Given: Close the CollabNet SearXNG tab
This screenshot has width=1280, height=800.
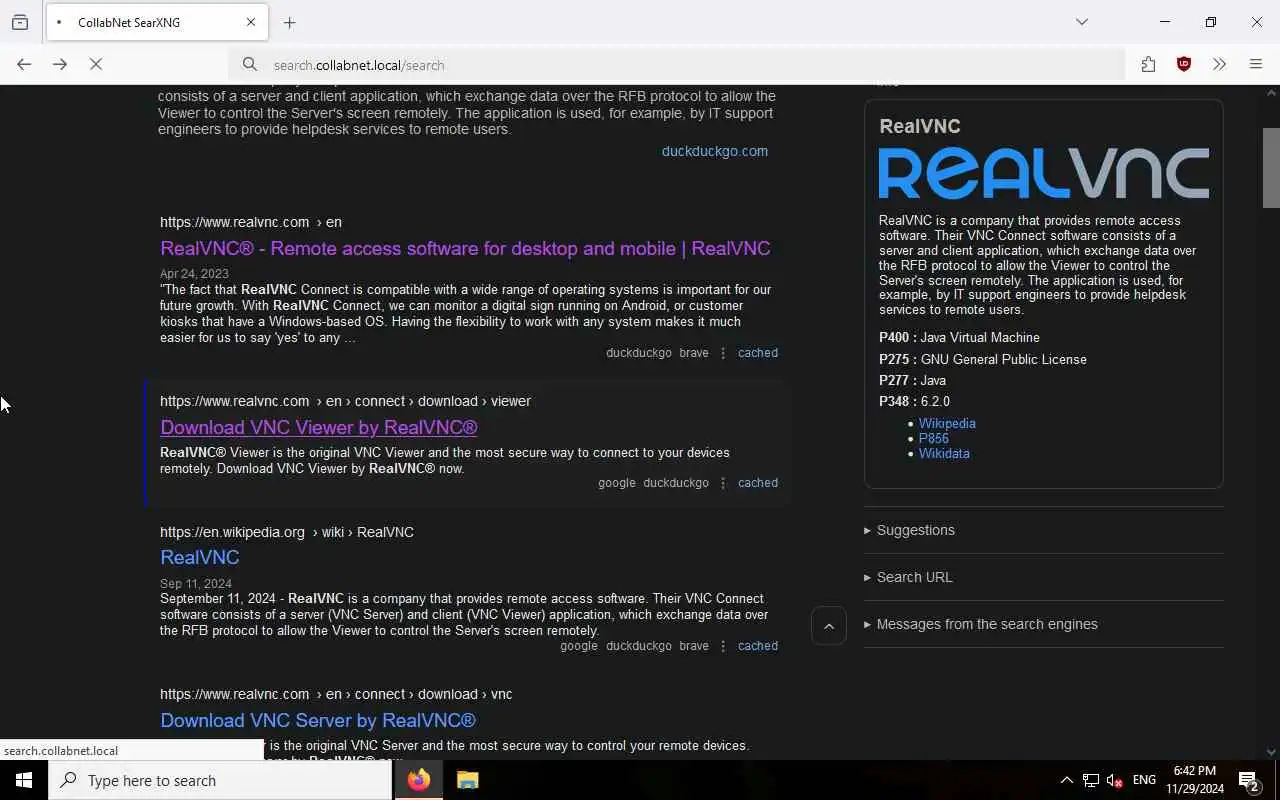Looking at the screenshot, I should pyautogui.click(x=251, y=22).
